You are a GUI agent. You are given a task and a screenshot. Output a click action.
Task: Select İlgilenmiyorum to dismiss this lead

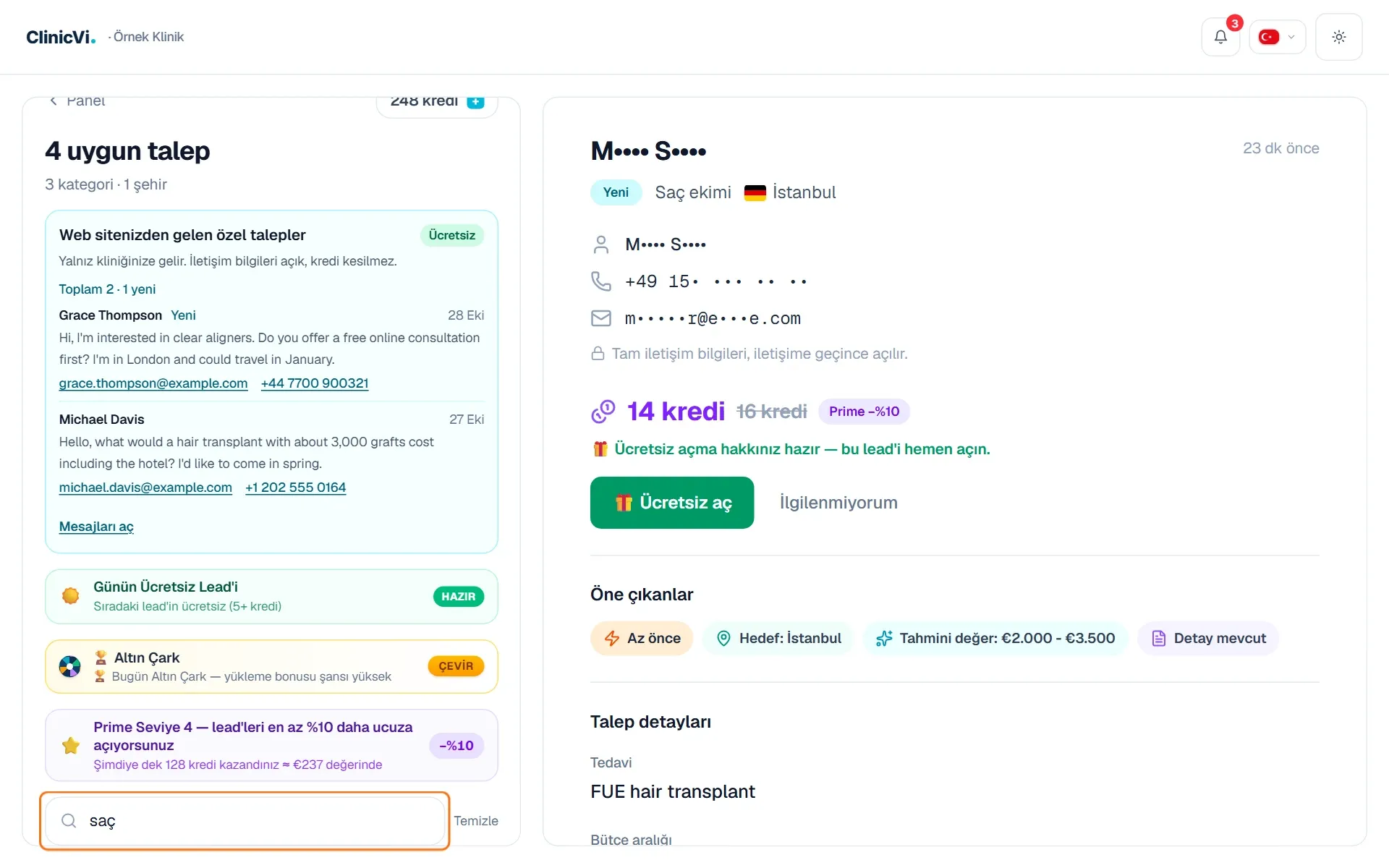[838, 503]
